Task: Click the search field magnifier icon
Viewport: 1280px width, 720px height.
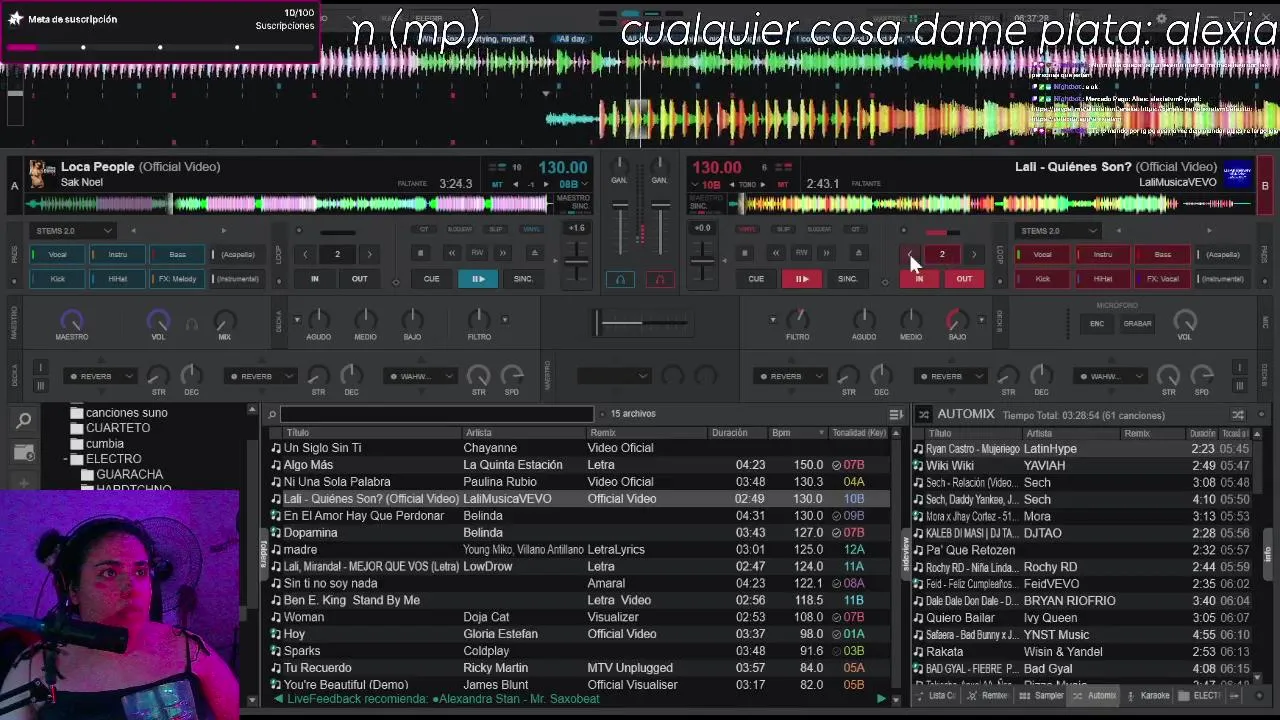Action: [272, 414]
